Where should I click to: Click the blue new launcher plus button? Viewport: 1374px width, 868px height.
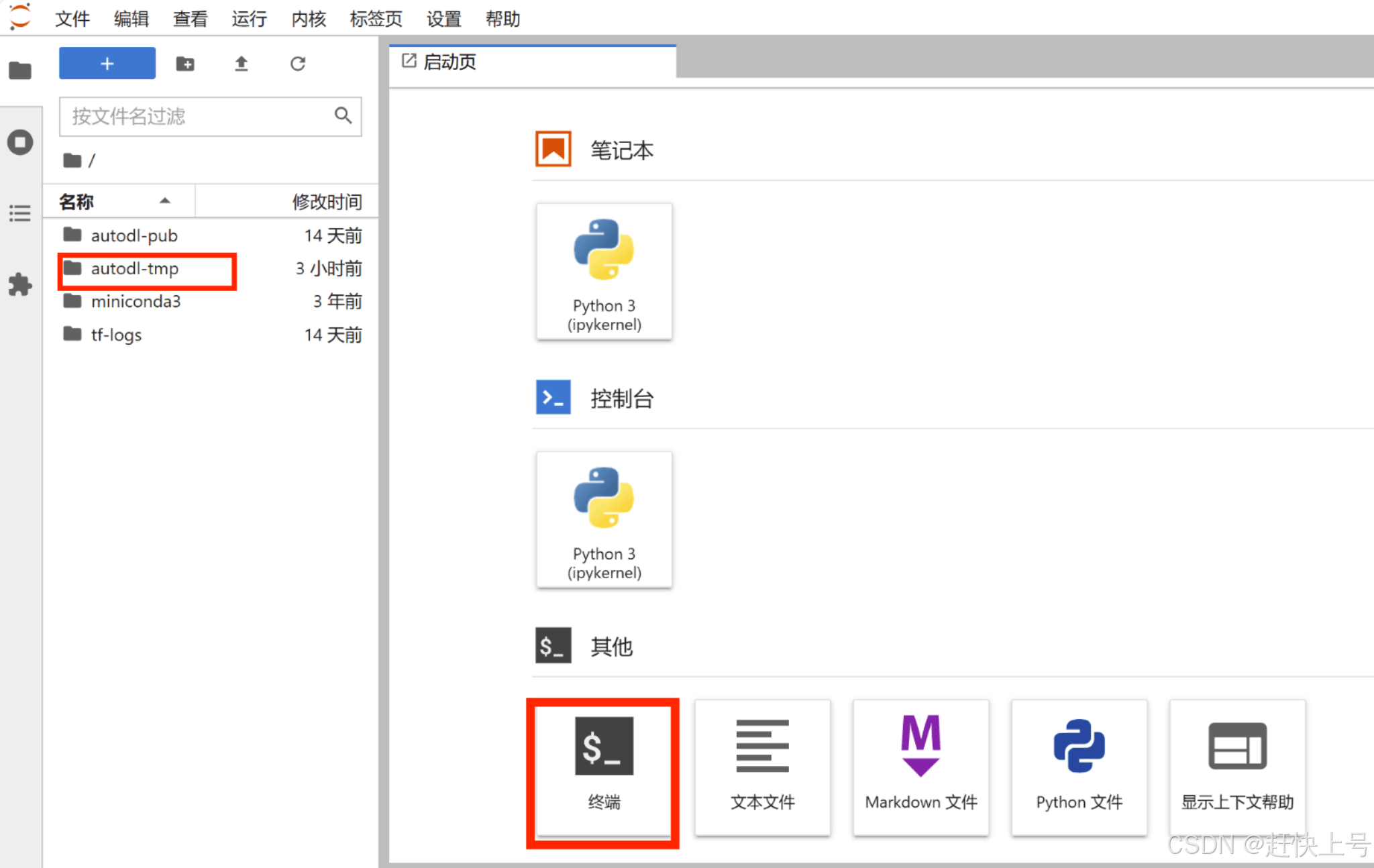click(x=107, y=64)
